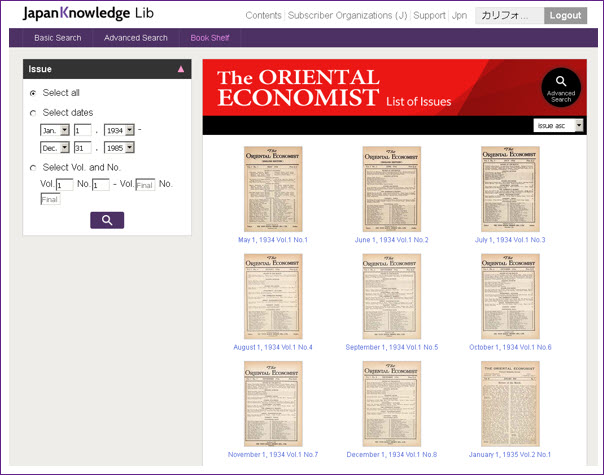The image size is (604, 475).
Task: Click the July 1, 1934 Vol.1 No.3 link
Action: pos(510,240)
